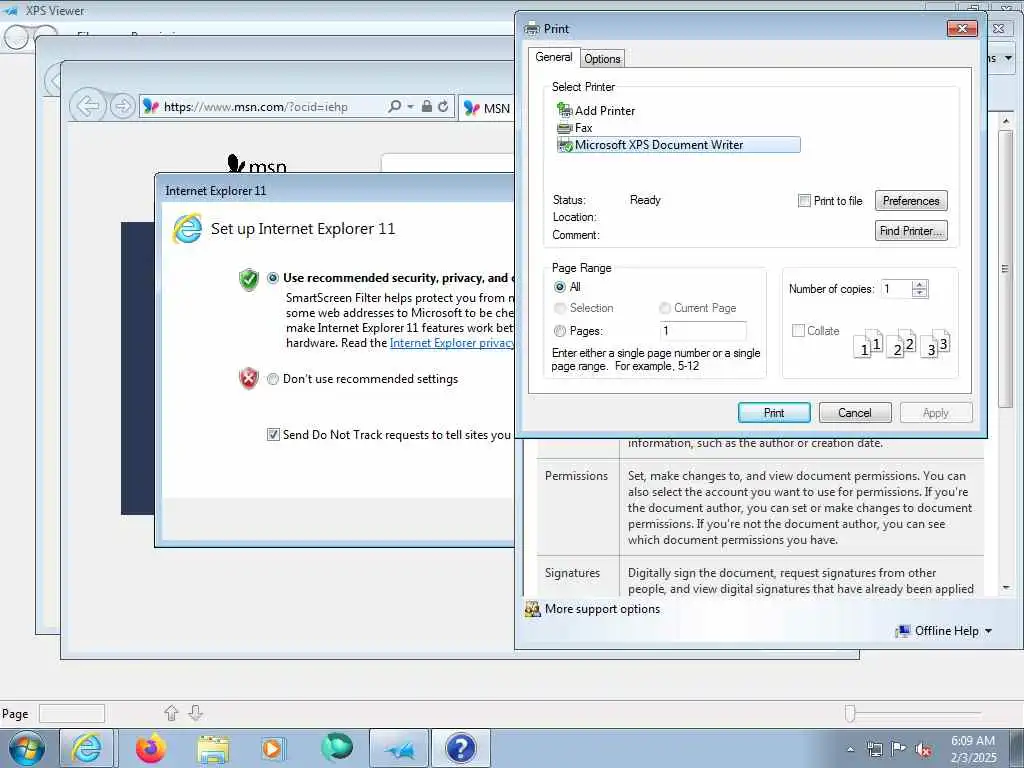The height and width of the screenshot is (768, 1024).
Task: Go to previous page with up arrow
Action: 171,712
